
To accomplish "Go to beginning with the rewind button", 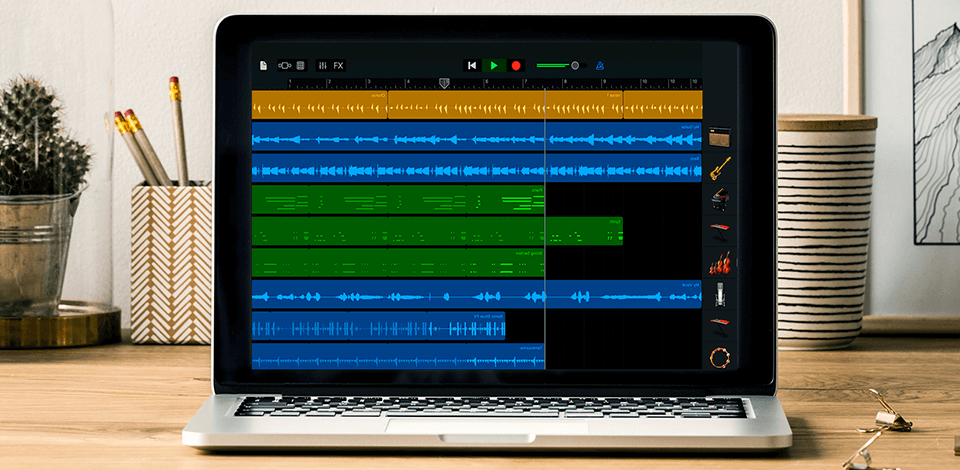I will pyautogui.click(x=471, y=65).
